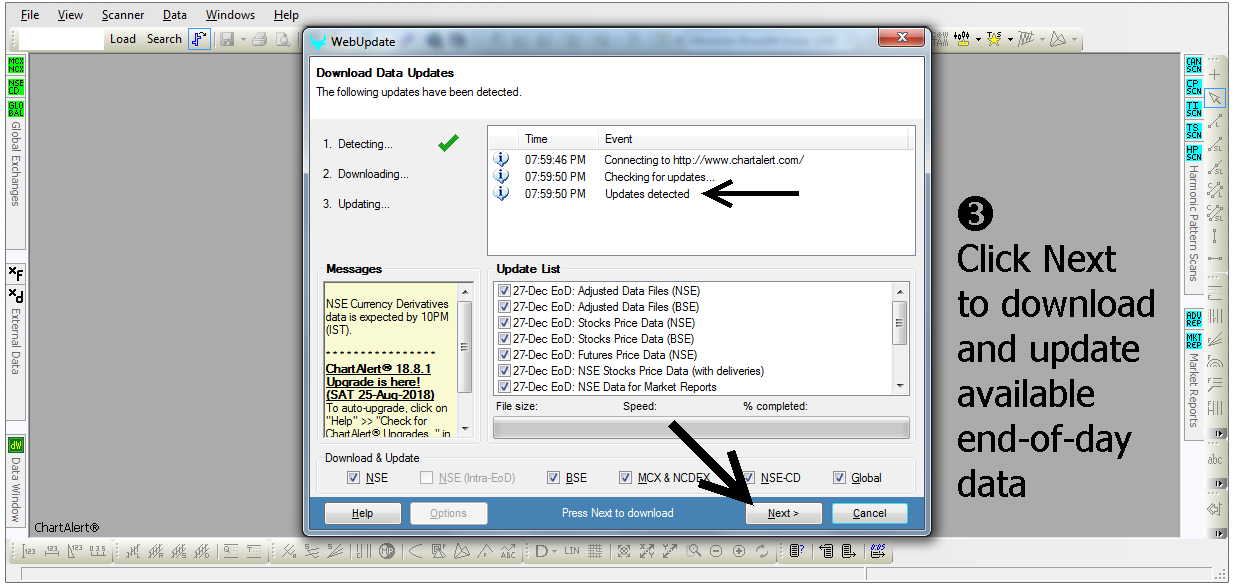
Task: Click the save disk icon in top toolbar
Action: click(x=227, y=39)
